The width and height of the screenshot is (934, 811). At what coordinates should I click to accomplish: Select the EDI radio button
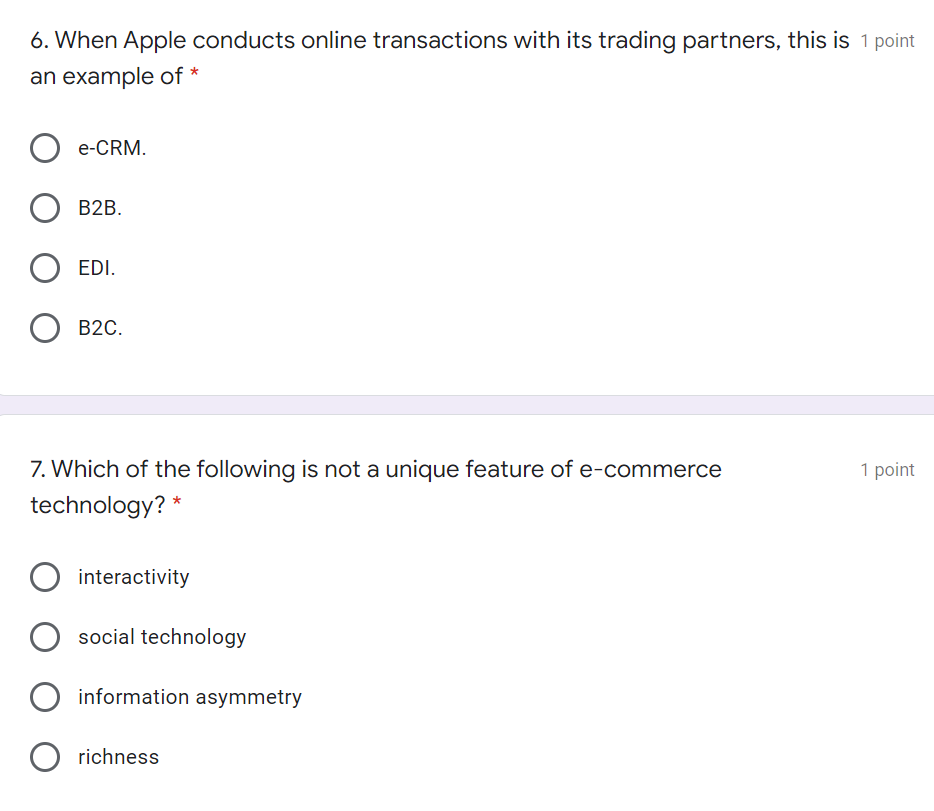tap(45, 268)
